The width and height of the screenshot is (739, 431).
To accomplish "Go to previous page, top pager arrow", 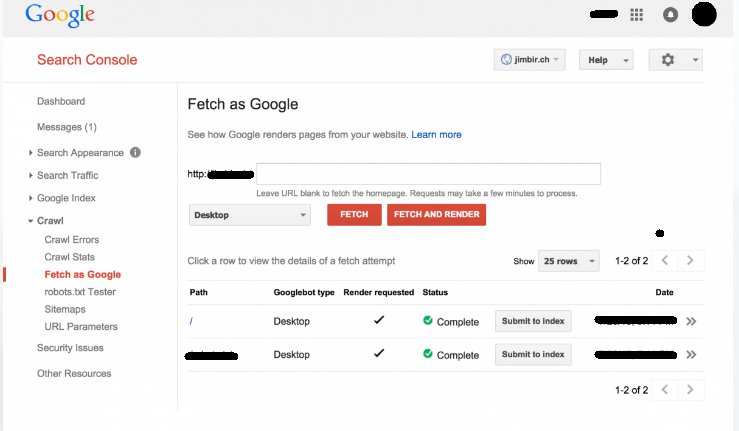I will (x=665, y=260).
